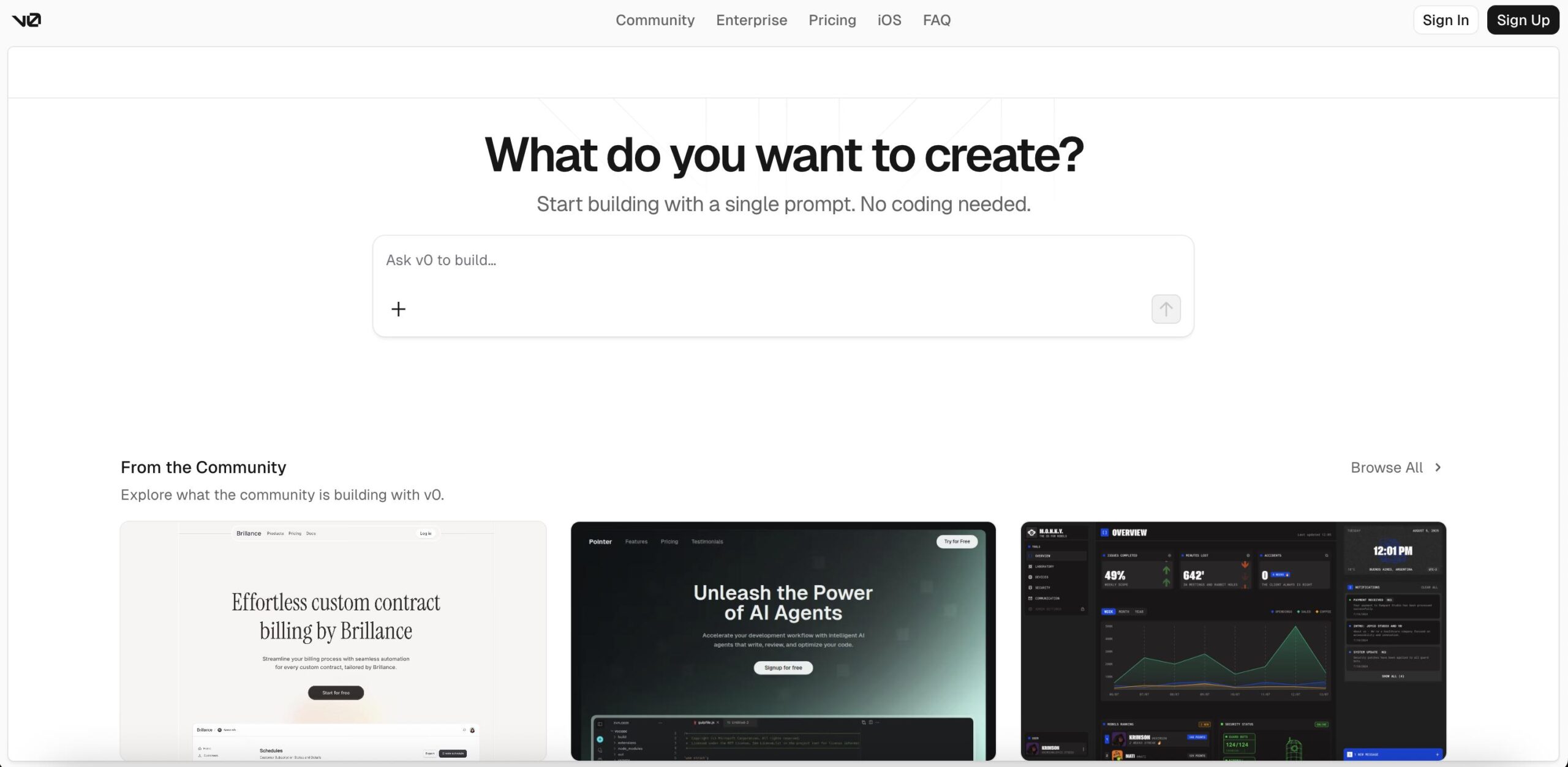Click the Browse All chevron arrow
Viewport: 1568px width, 767px height.
pos(1438,468)
